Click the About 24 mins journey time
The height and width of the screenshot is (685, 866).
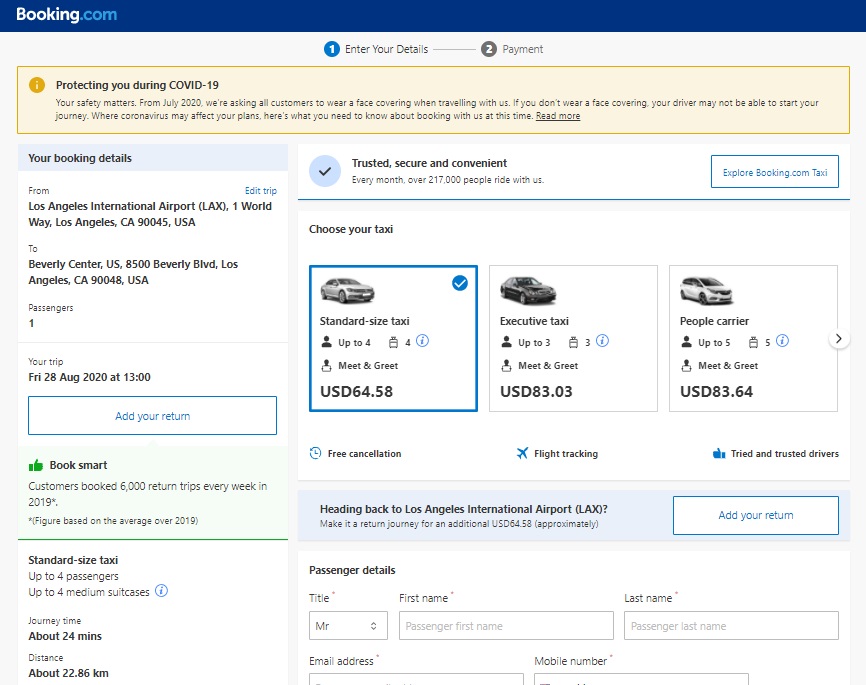coord(65,636)
